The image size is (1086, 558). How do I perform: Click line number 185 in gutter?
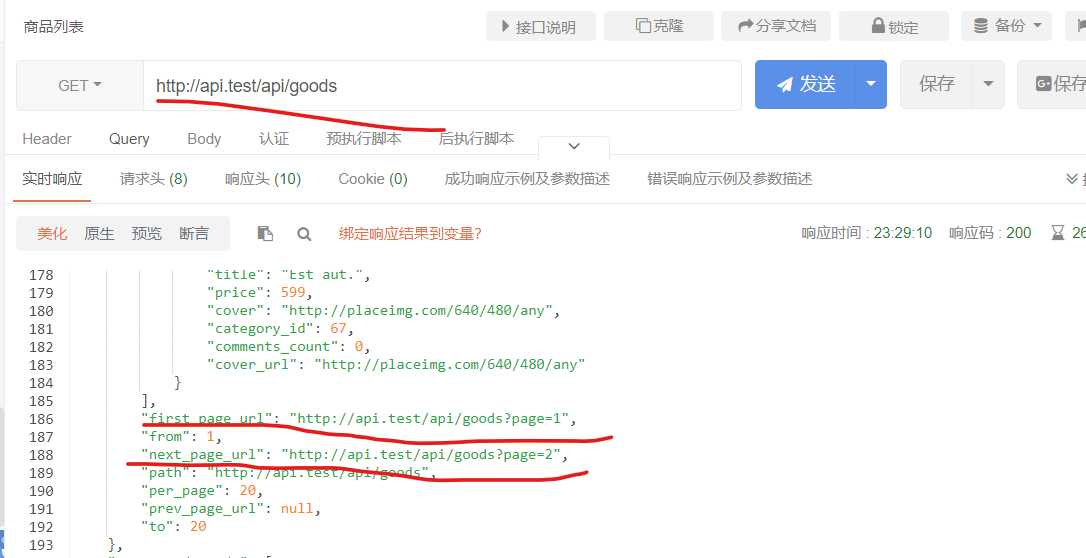tap(41, 400)
